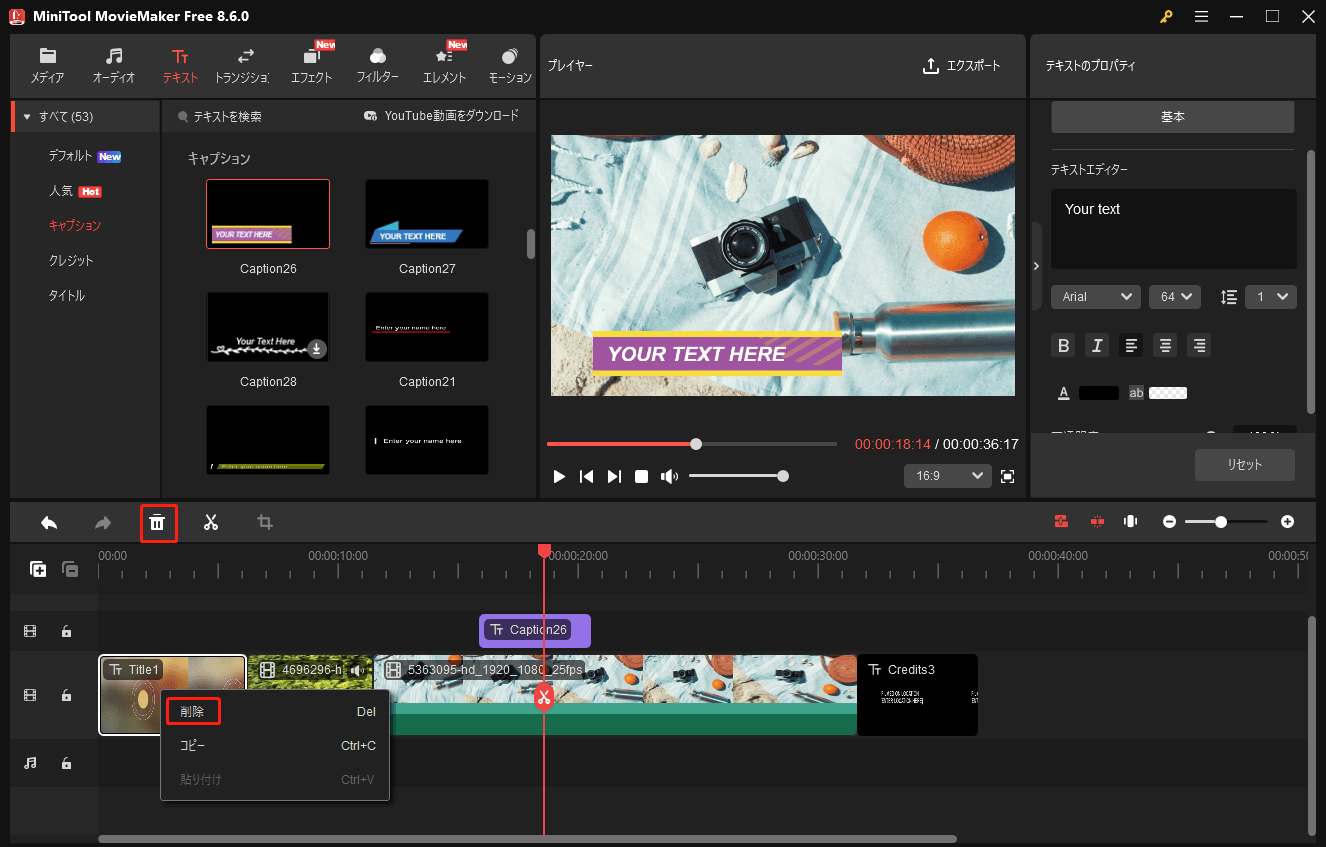Viewport: 1326px width, 847px height.
Task: Select the Caption26 thumbnail in the library
Action: pos(267,213)
